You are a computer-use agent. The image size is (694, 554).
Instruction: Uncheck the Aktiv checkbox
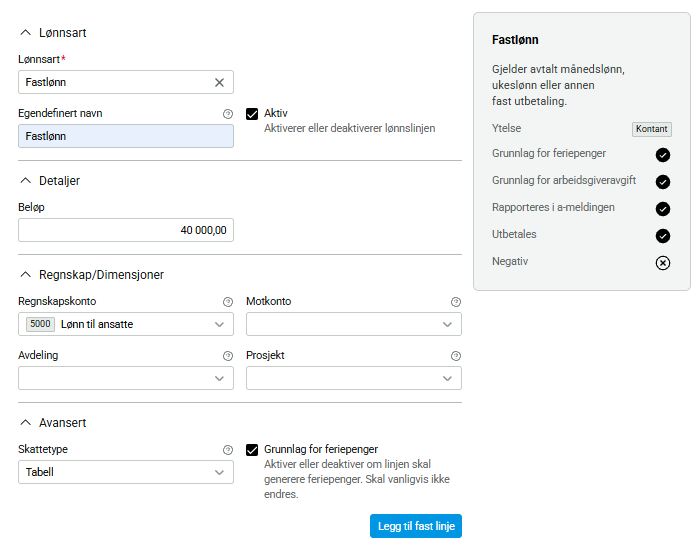click(x=252, y=114)
